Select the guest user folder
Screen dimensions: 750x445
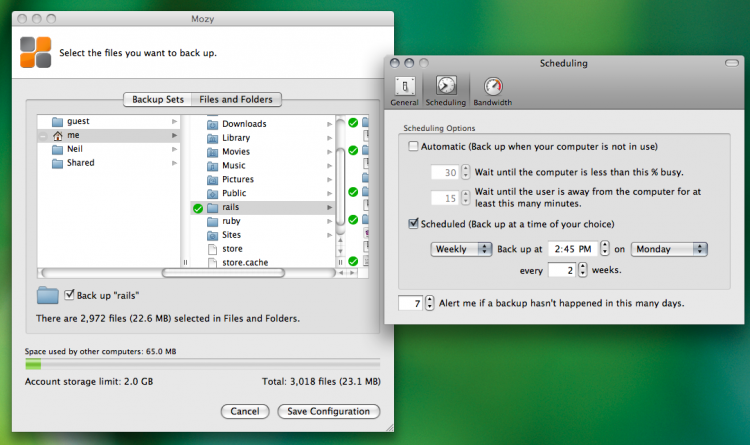pyautogui.click(x=108, y=122)
